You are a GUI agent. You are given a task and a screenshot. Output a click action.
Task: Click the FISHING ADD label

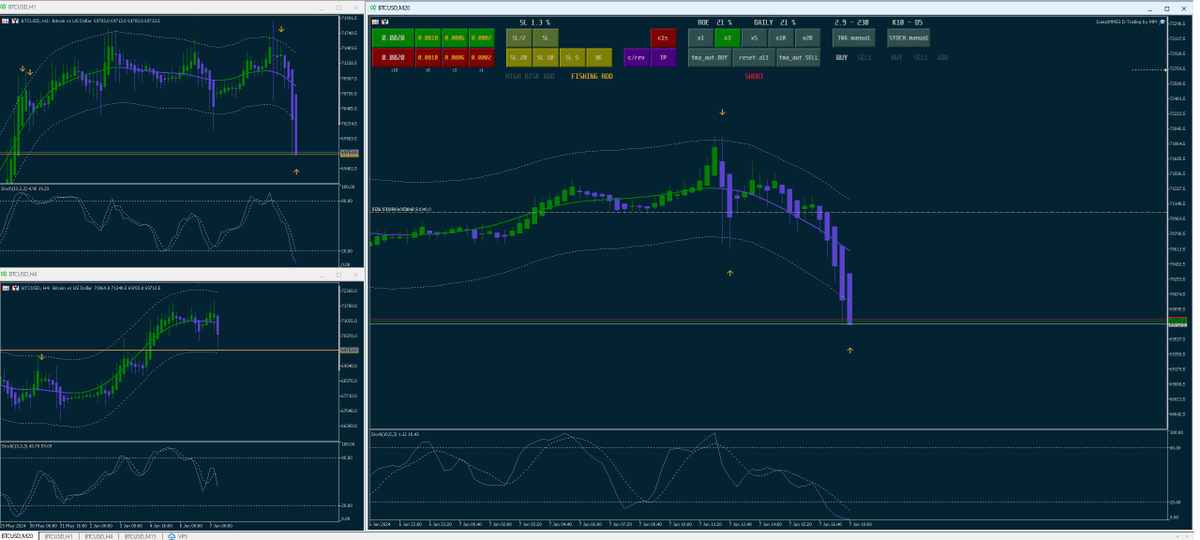592,76
